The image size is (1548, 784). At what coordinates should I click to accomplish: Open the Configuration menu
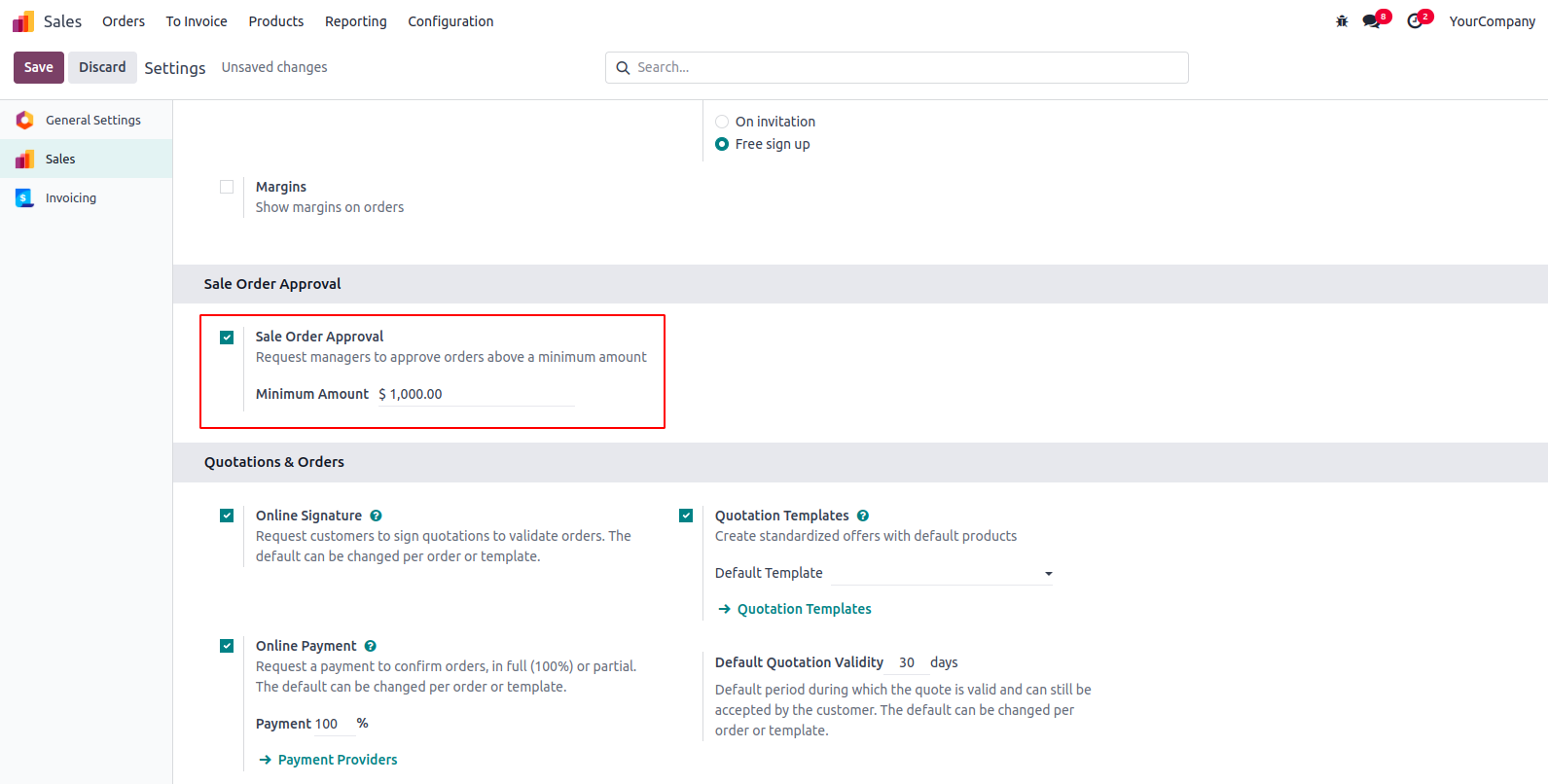pos(450,21)
